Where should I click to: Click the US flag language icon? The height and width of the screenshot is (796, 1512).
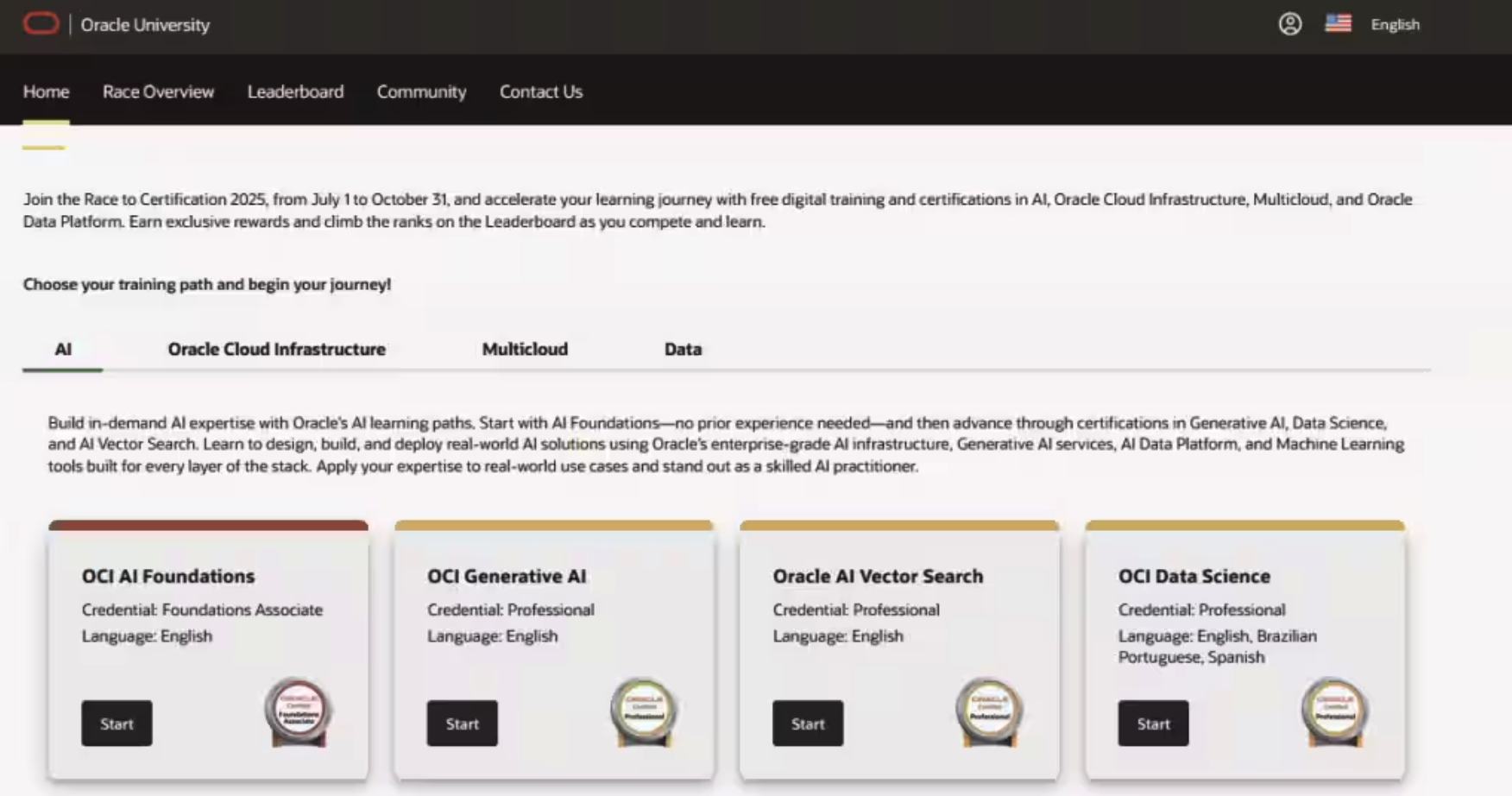coord(1338,23)
